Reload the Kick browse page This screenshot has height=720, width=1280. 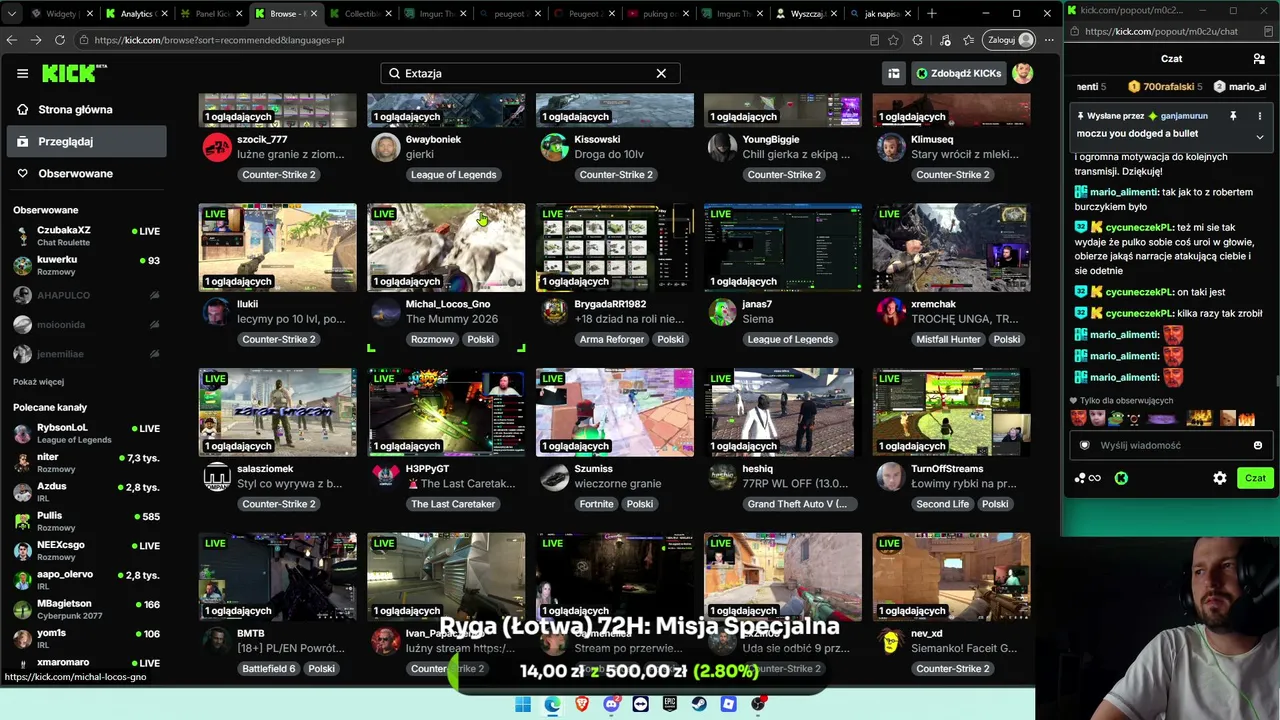(60, 40)
